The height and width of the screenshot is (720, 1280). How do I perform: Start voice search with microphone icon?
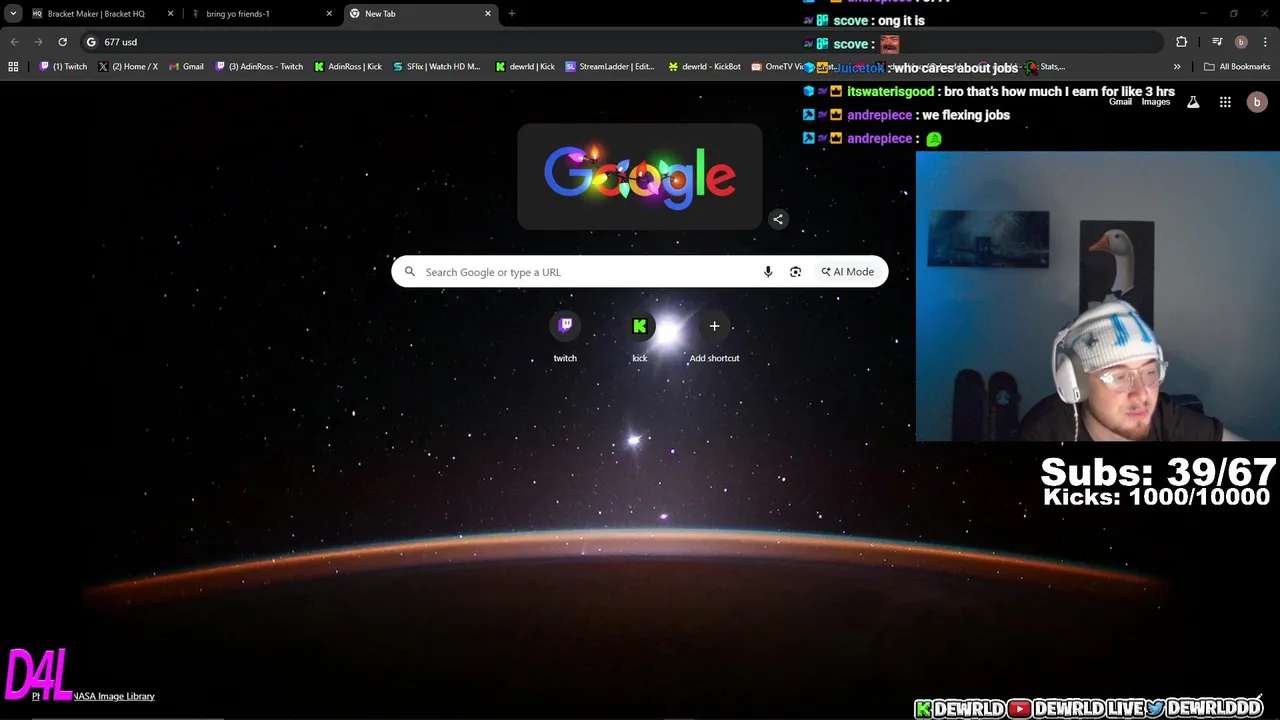(768, 272)
